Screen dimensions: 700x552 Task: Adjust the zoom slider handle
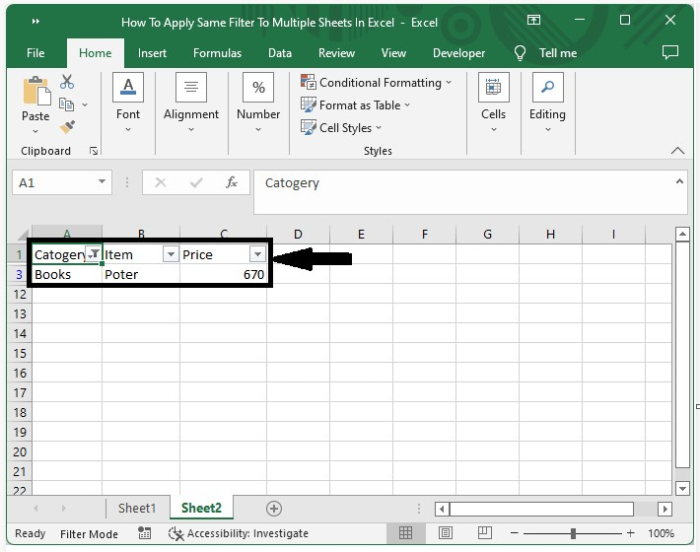pos(573,533)
